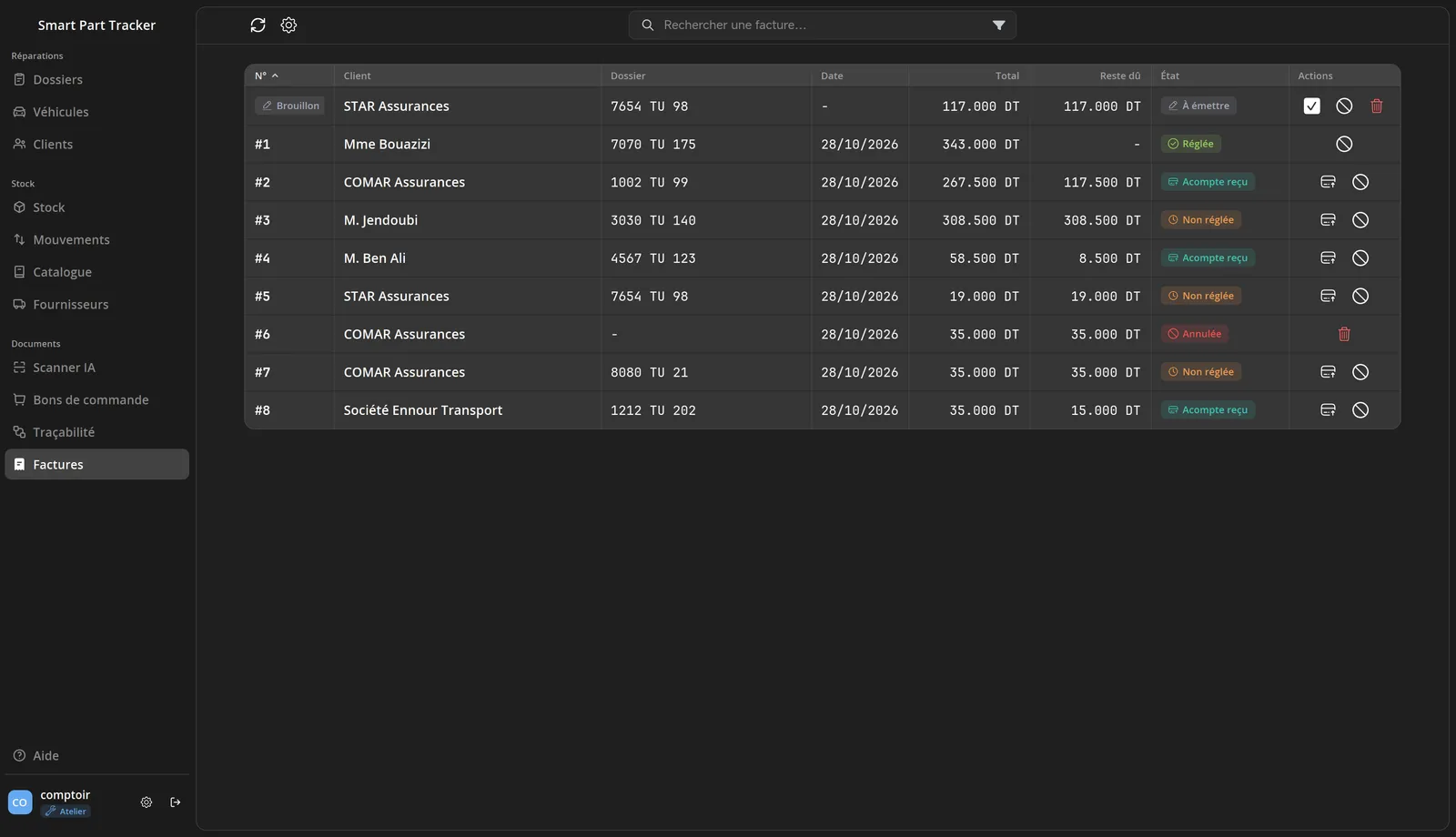Record payment for invoice #2

1328,182
